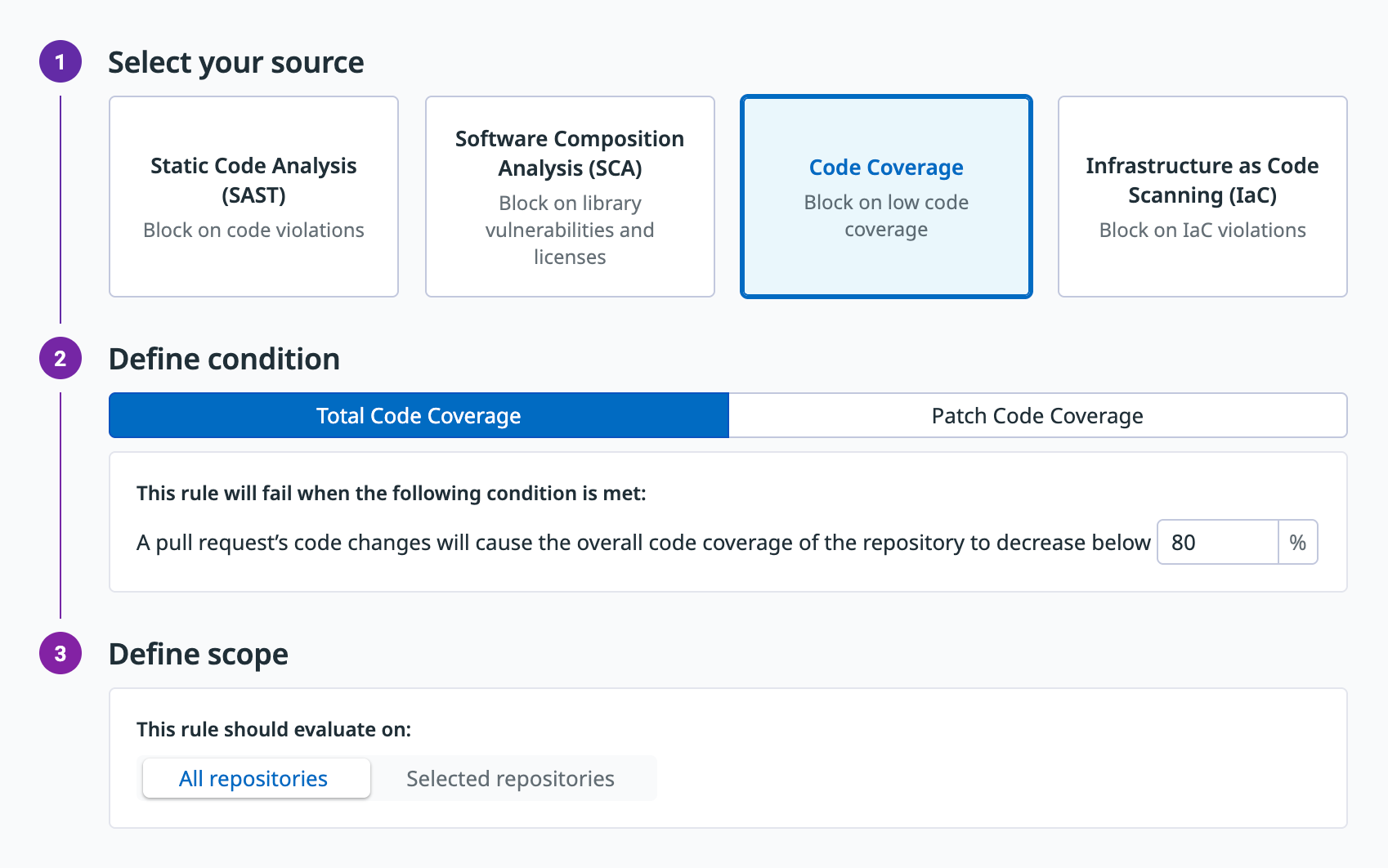
Task: Set scope to Selected repositories
Action: click(510, 779)
